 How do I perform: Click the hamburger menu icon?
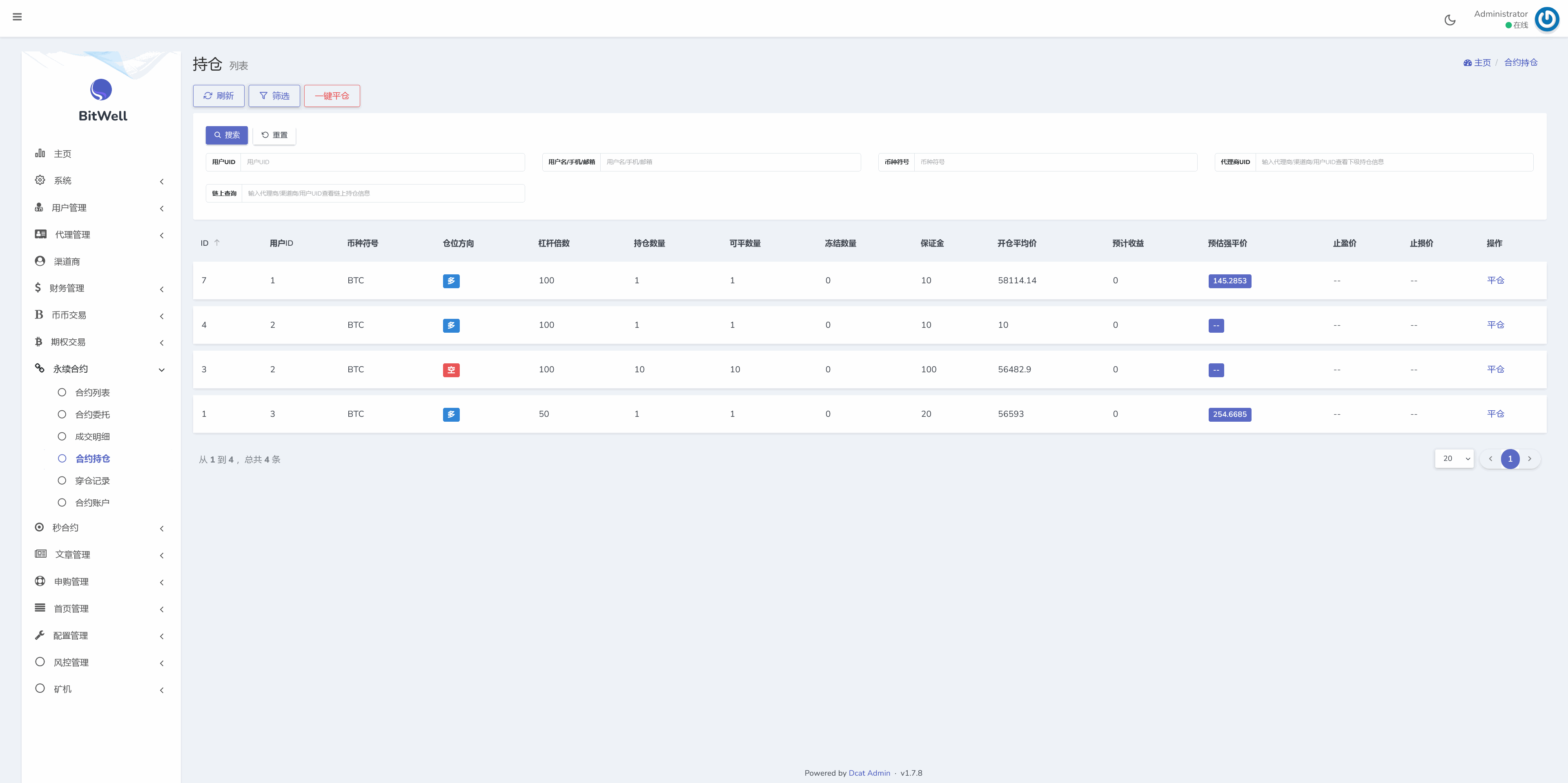17,17
